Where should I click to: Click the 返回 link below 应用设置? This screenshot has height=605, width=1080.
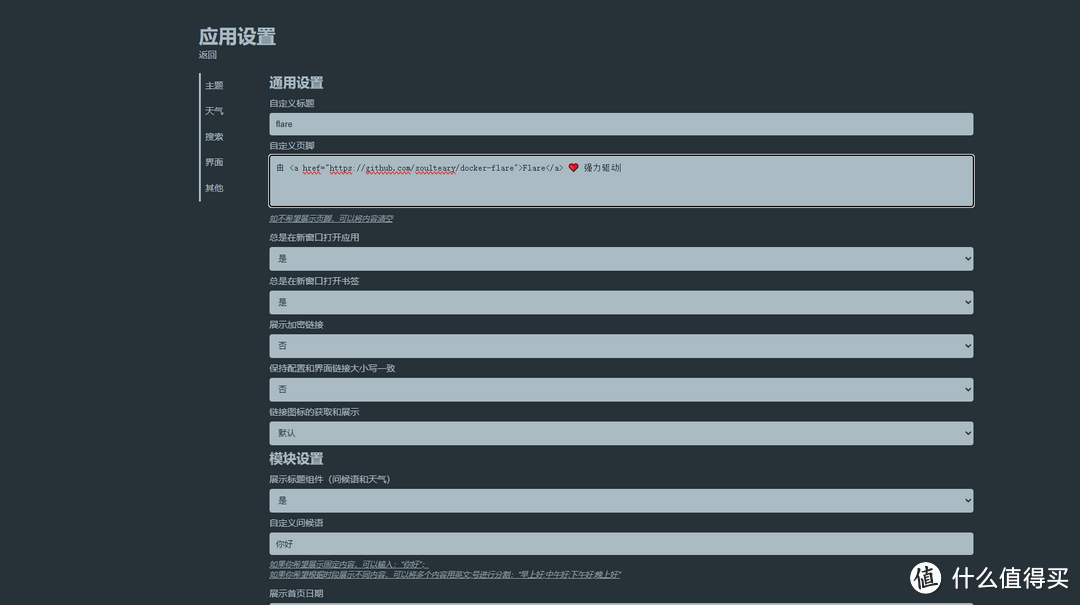[206, 54]
